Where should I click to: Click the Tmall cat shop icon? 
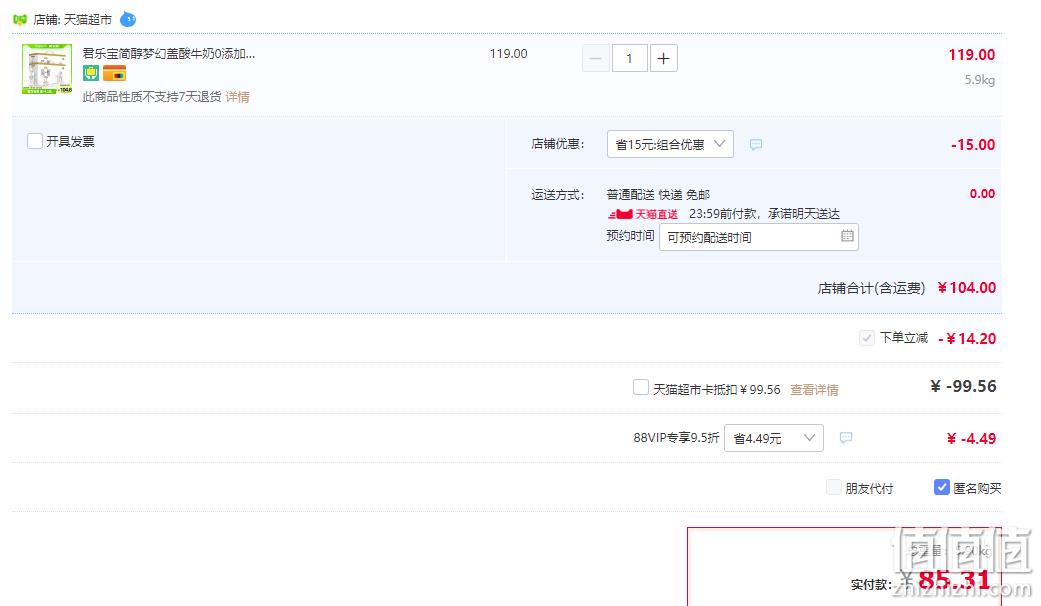[20, 19]
